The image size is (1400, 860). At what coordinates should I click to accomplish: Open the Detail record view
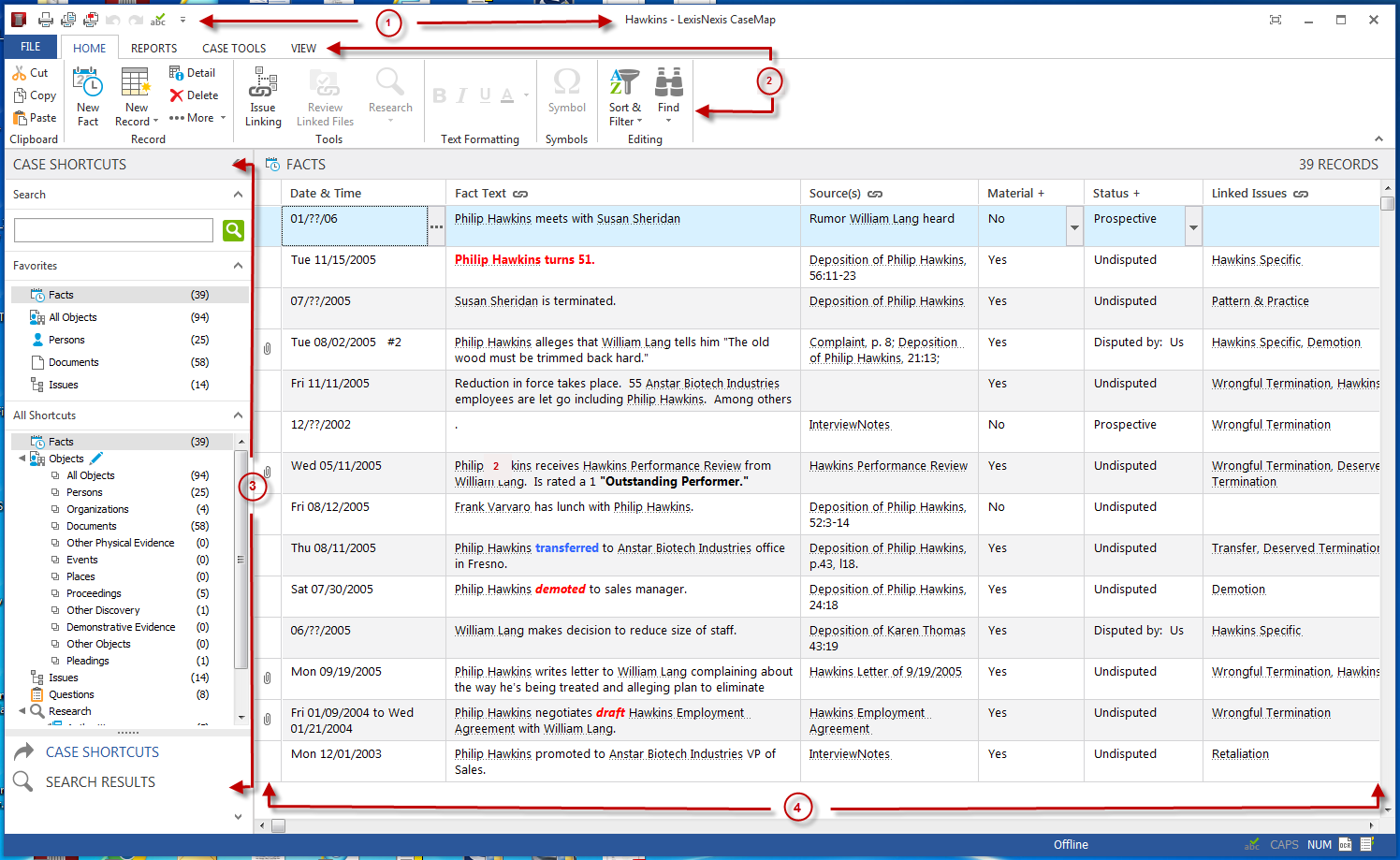192,72
